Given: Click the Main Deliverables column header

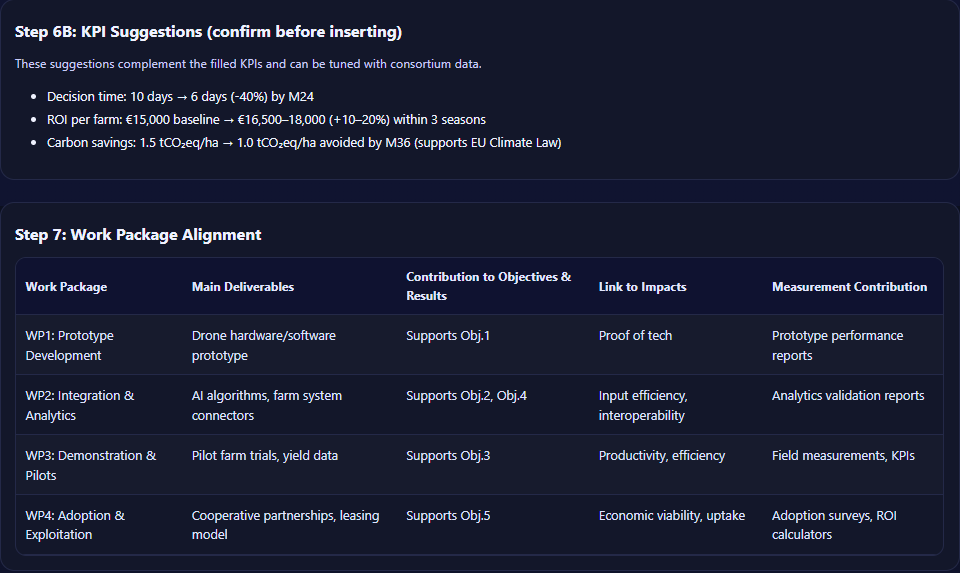Looking at the screenshot, I should pyautogui.click(x=243, y=287).
